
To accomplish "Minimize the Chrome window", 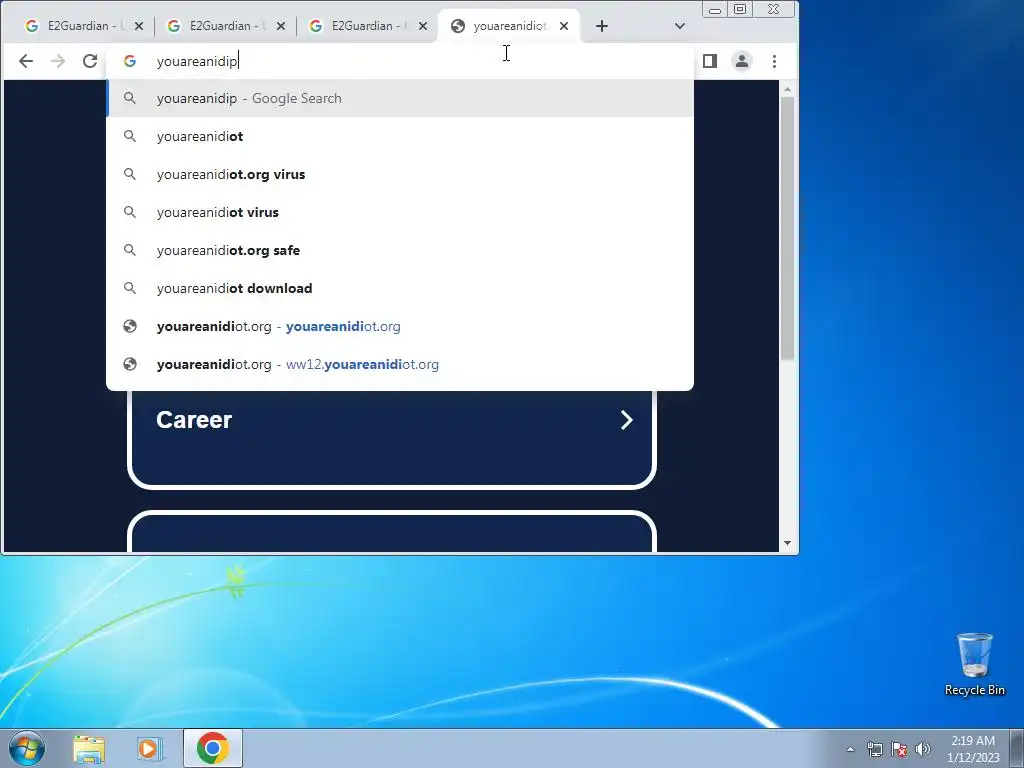I will click(715, 10).
